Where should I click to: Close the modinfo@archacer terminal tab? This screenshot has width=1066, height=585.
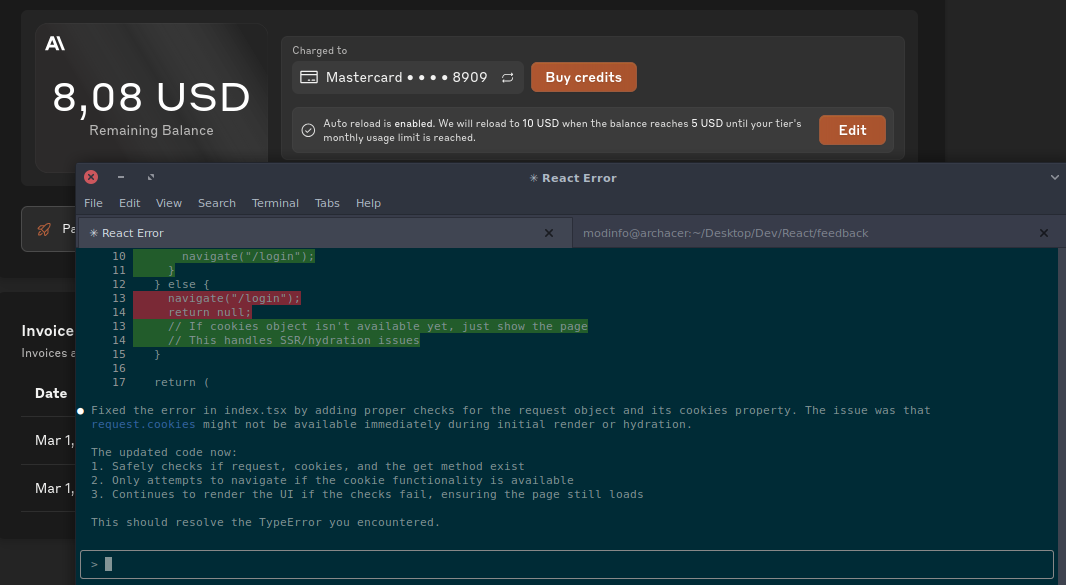pyautogui.click(x=1043, y=233)
